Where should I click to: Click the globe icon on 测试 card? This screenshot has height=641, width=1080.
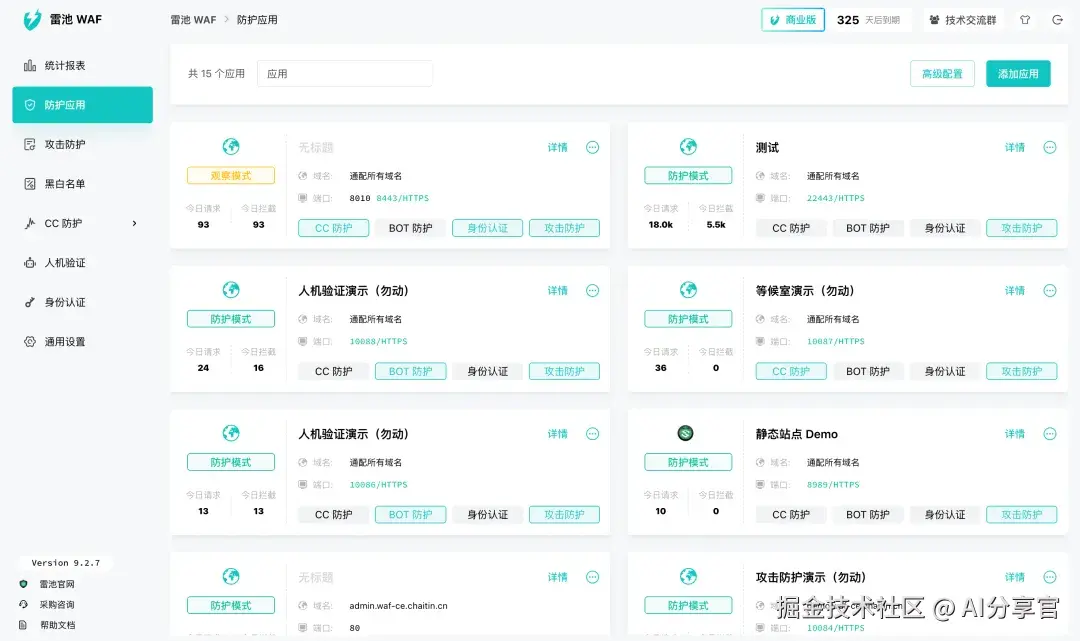(688, 146)
